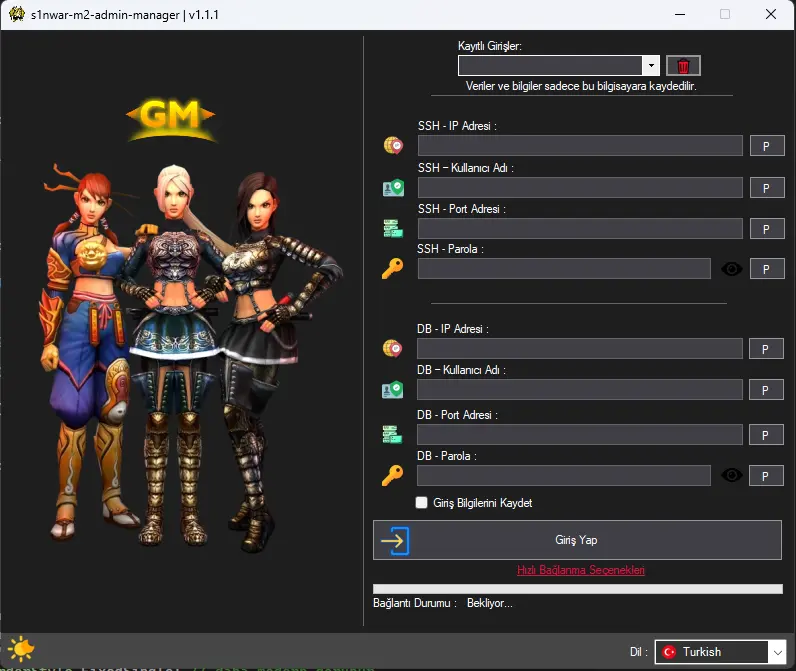Screen dimensions: 796x671
Task: Focus the SSH Kullanıcı Adı input field
Action: (x=580, y=187)
